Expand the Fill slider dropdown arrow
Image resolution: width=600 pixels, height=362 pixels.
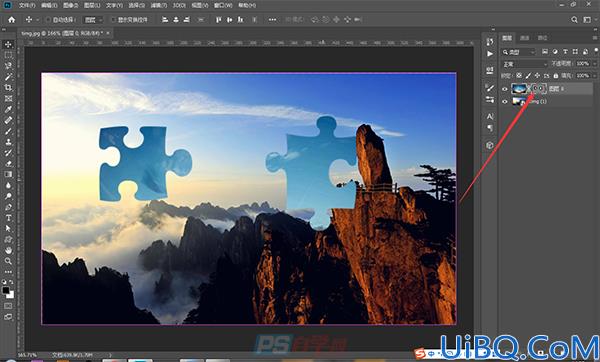pos(595,76)
